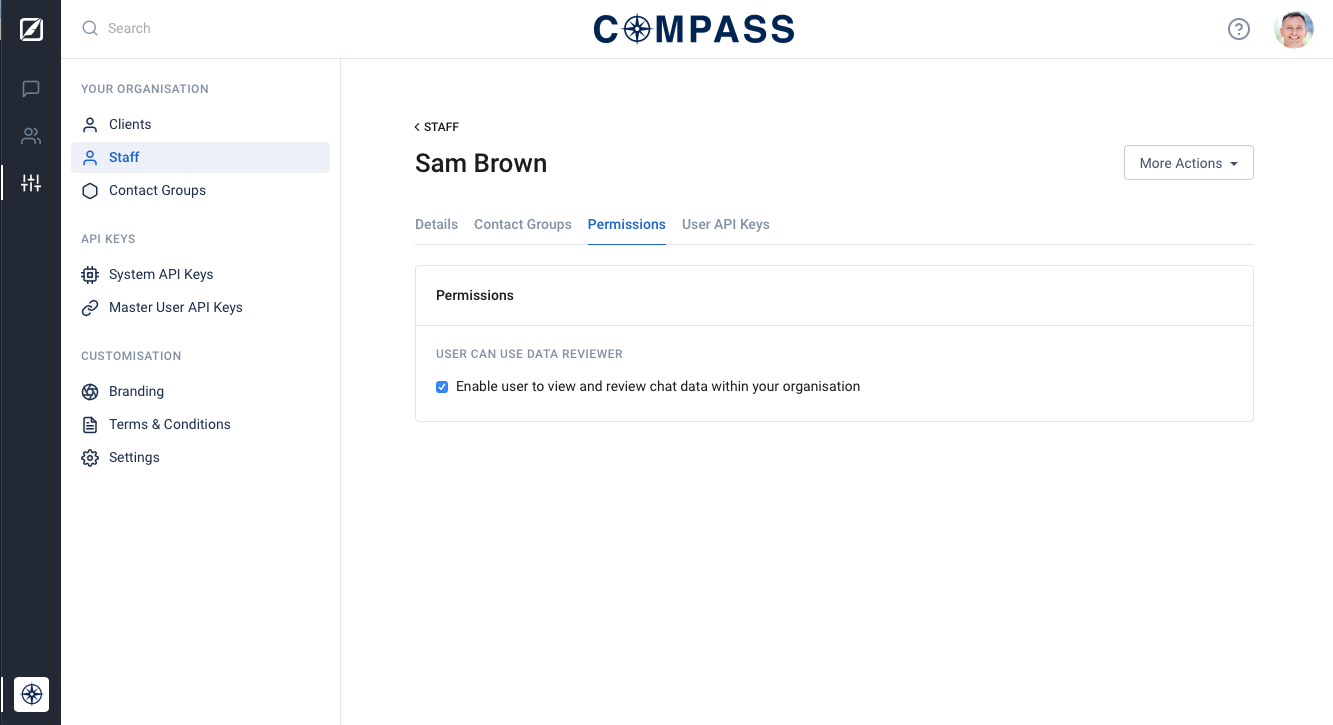
Task: Click the search magnifier icon
Action: 89,28
